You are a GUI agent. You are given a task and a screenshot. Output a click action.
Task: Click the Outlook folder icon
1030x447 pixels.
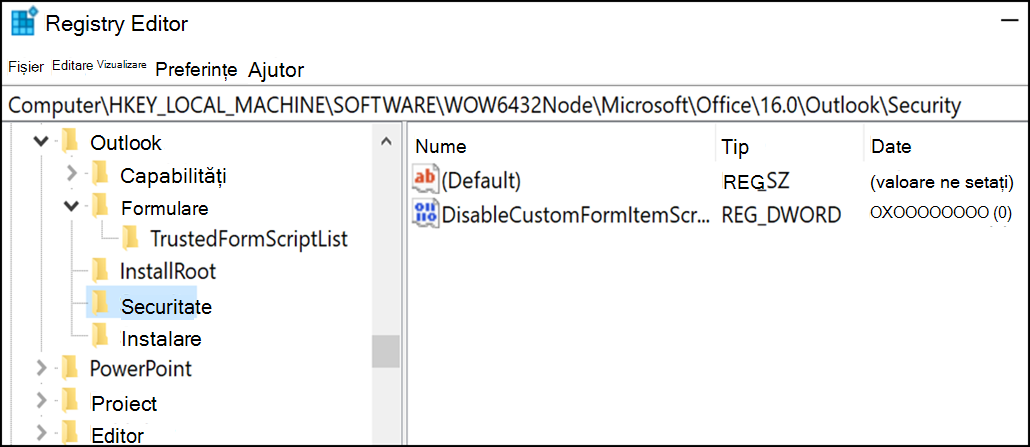[70, 141]
